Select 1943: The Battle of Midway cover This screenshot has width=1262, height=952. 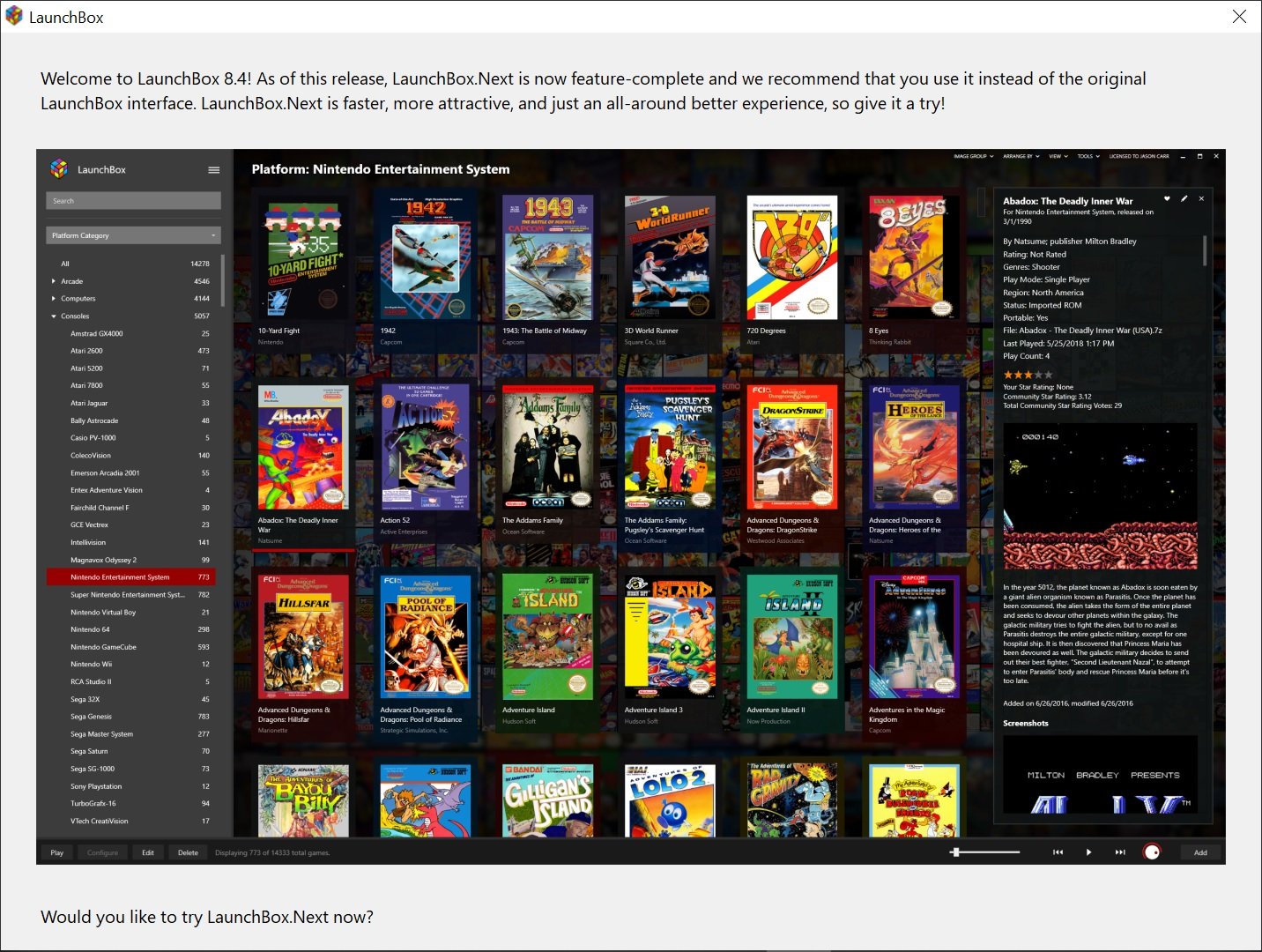pos(547,257)
